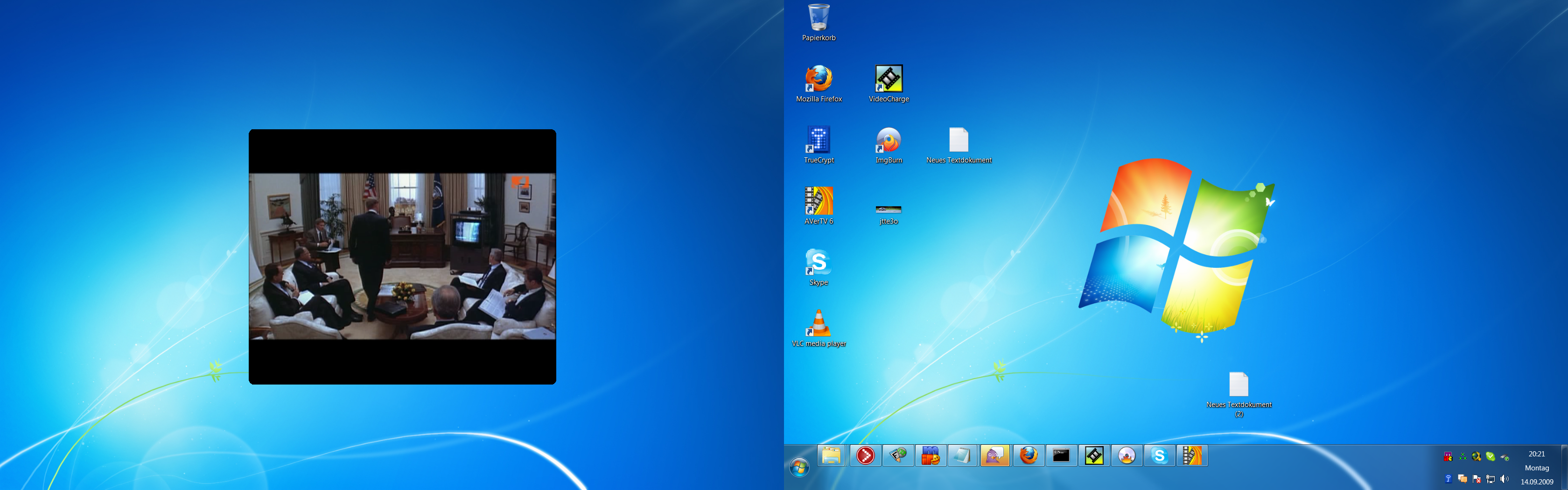
Task: Select the jtte3o file on desktop
Action: [888, 210]
